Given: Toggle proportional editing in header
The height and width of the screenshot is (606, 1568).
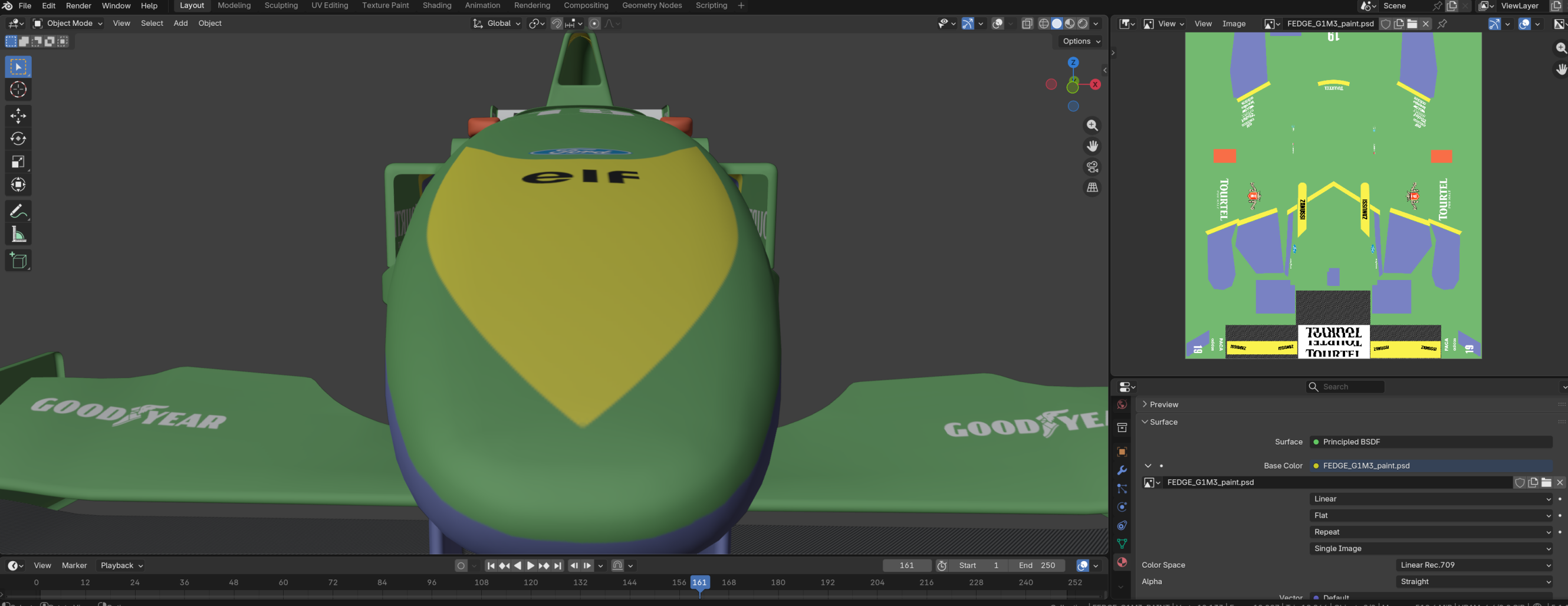Looking at the screenshot, I should pyautogui.click(x=594, y=24).
